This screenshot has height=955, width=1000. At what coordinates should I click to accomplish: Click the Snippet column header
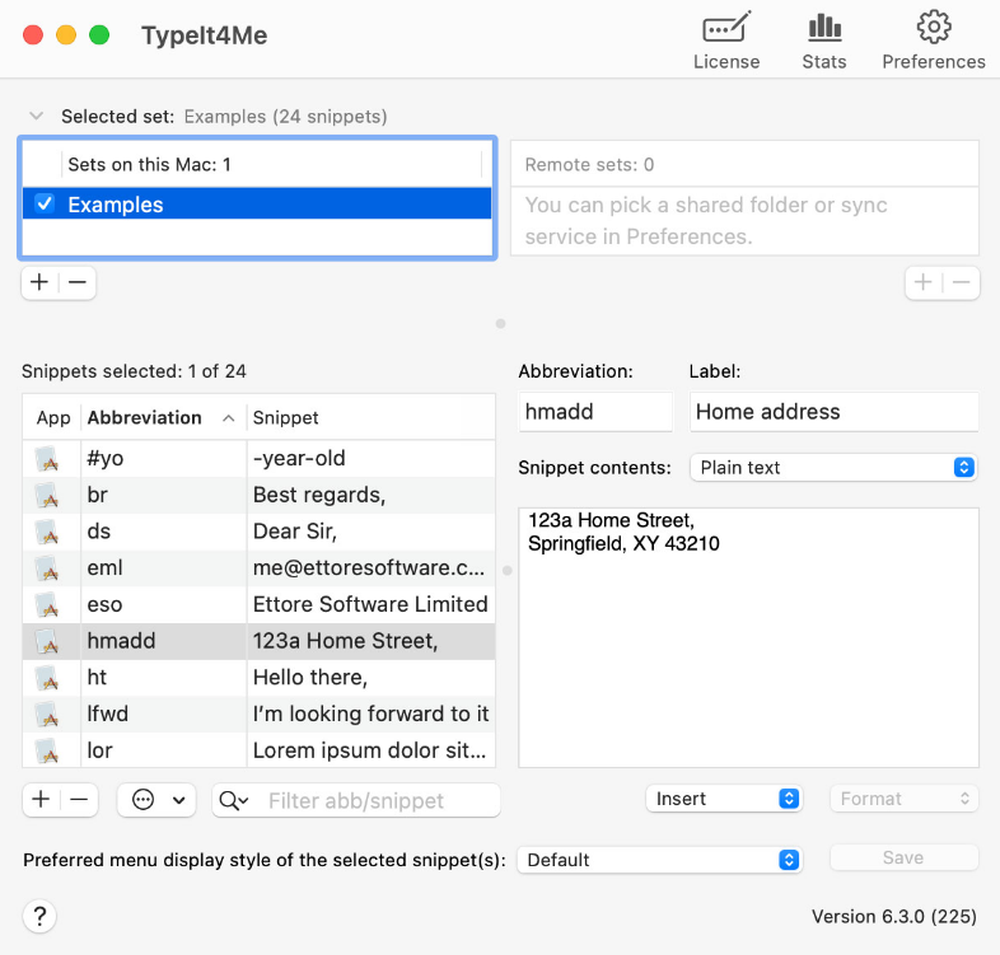(371, 418)
